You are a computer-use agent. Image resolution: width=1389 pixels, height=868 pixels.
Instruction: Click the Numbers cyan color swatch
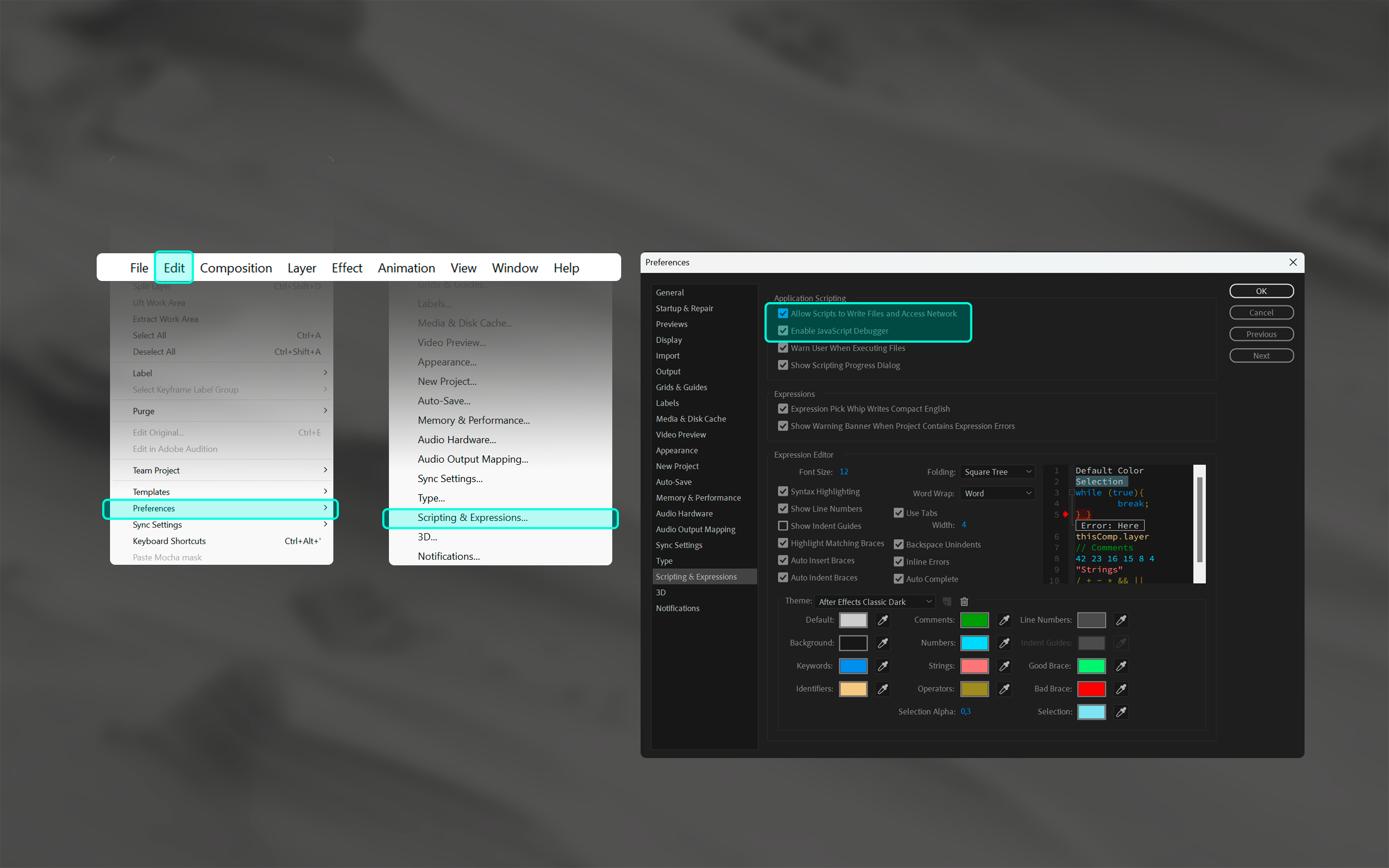[x=975, y=643]
